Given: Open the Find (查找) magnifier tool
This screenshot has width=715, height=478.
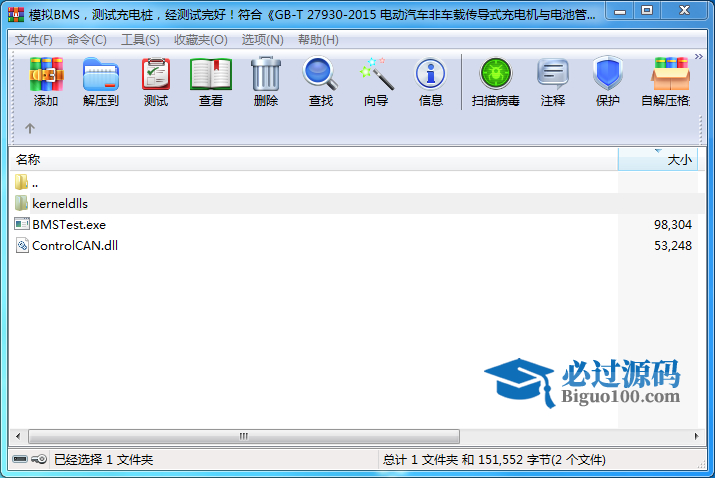Looking at the screenshot, I should (321, 81).
